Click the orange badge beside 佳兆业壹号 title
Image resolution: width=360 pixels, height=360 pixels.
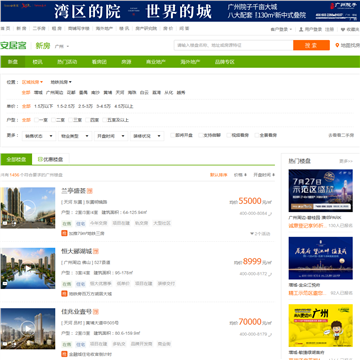[96, 312]
